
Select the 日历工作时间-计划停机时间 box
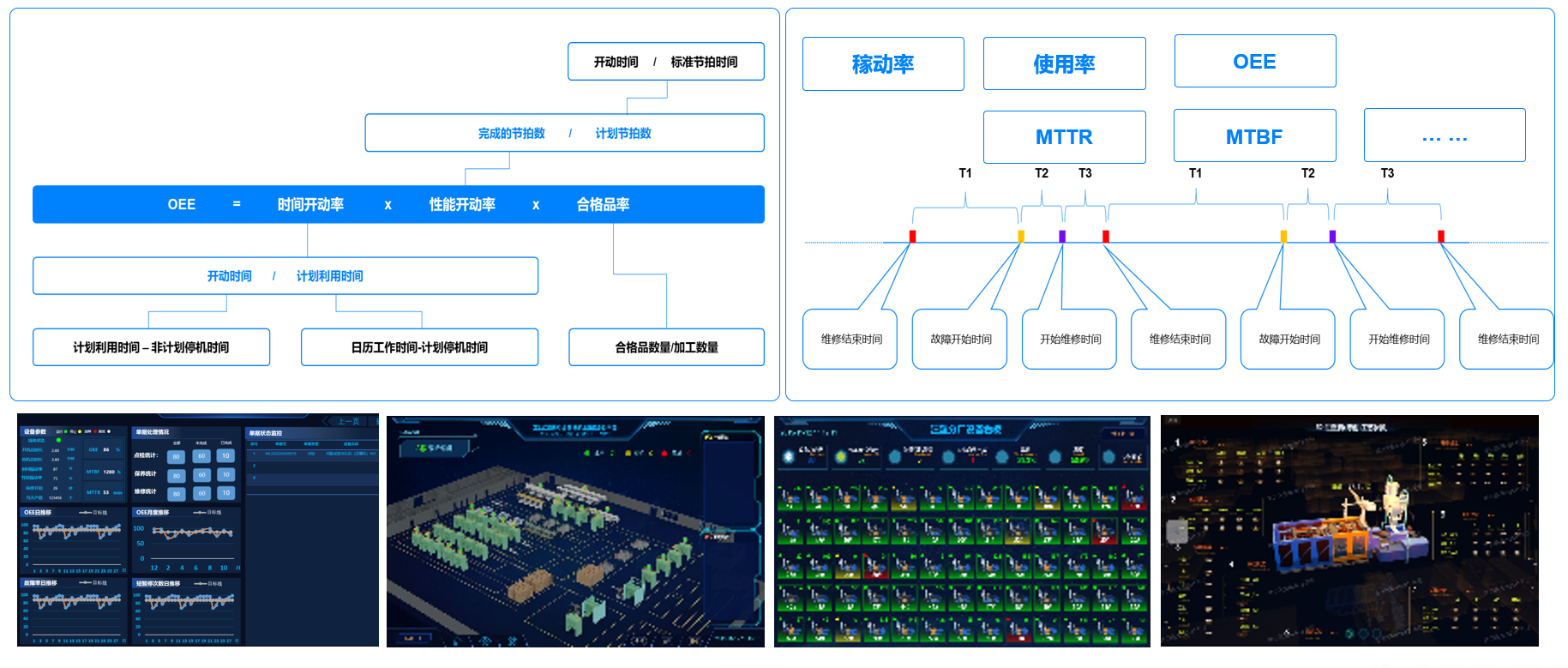tap(419, 347)
